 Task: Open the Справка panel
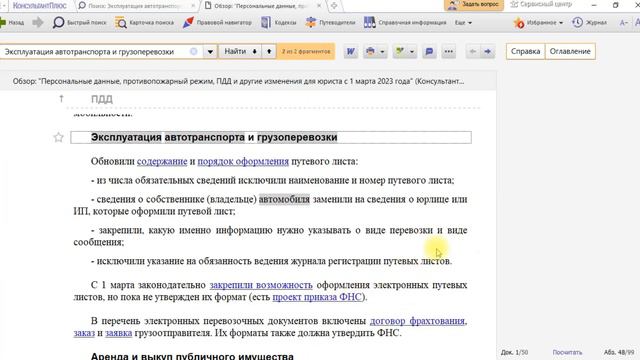tap(525, 51)
